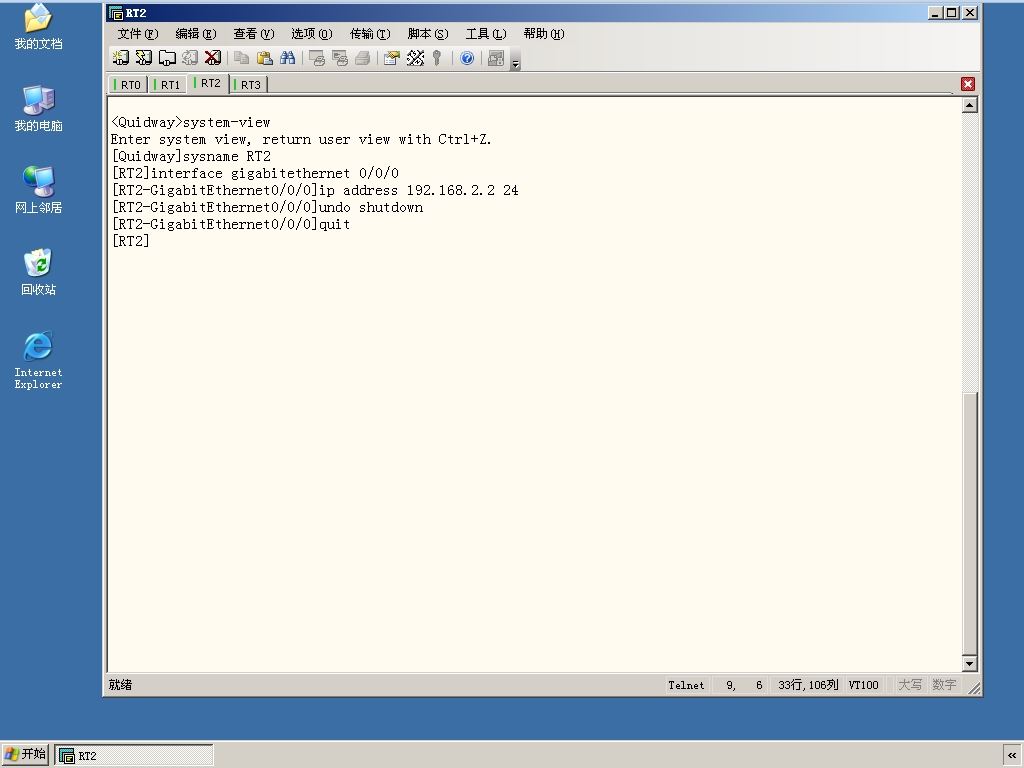The image size is (1024, 768).
Task: Click the 'undo shutdown' command line
Action: (267, 207)
